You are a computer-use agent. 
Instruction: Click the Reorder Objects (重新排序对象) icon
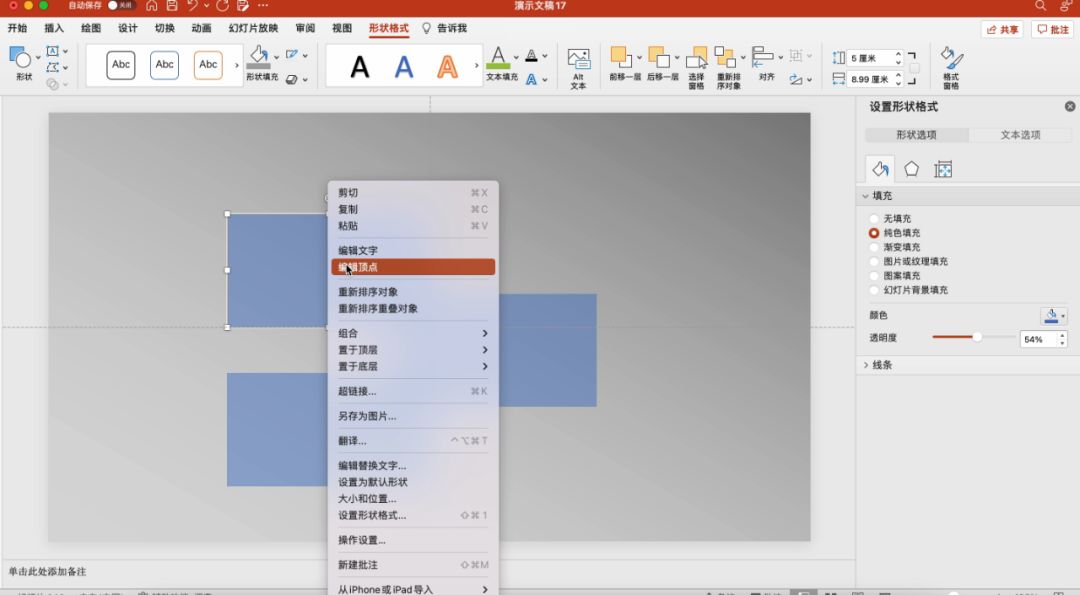pos(726,58)
